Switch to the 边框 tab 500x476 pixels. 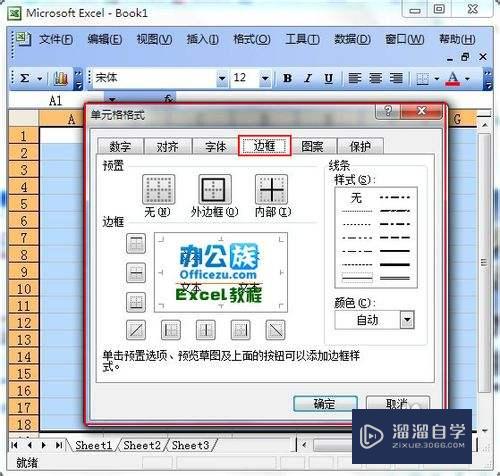pos(264,146)
